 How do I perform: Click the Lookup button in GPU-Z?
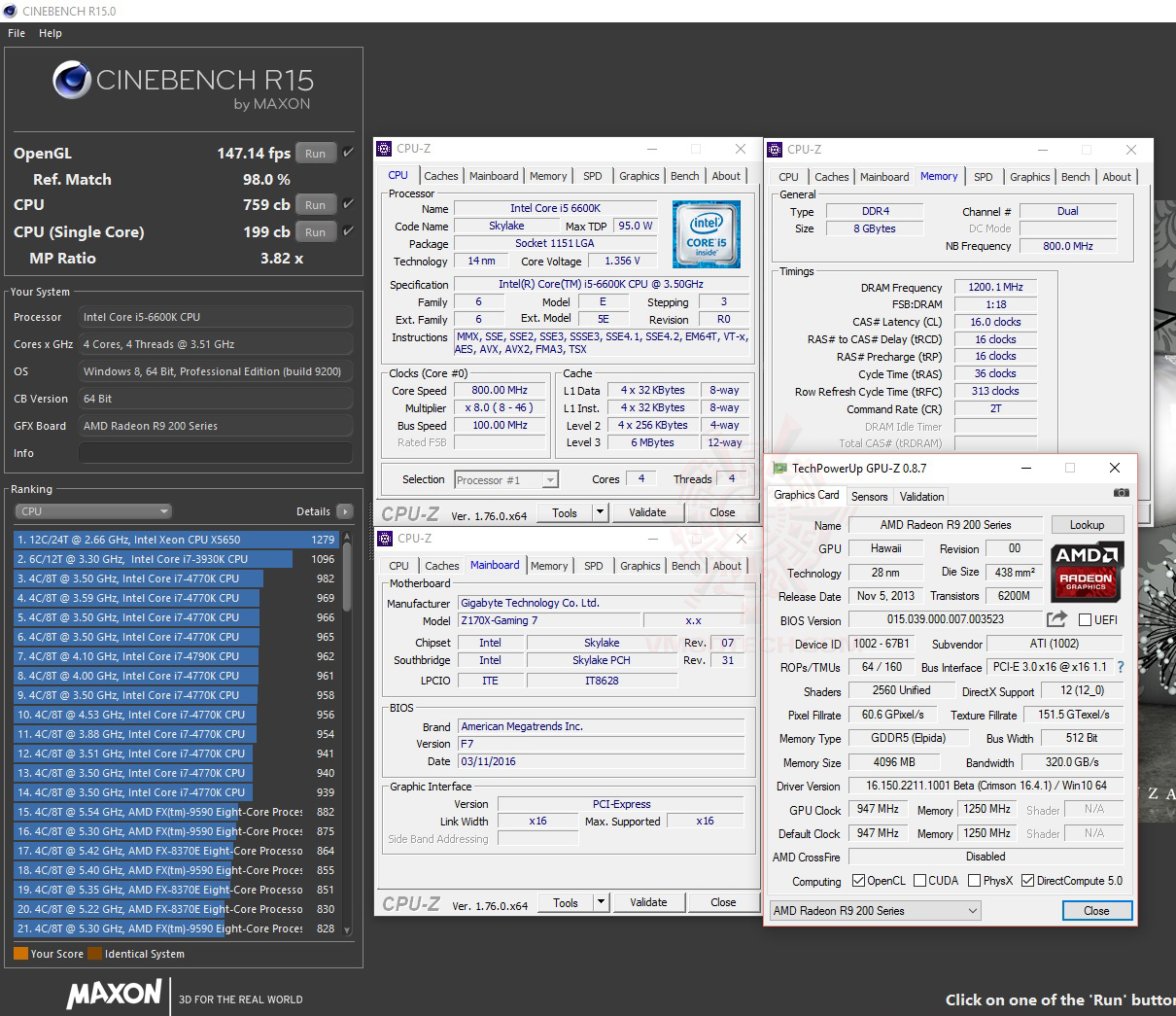pyautogui.click(x=1087, y=525)
